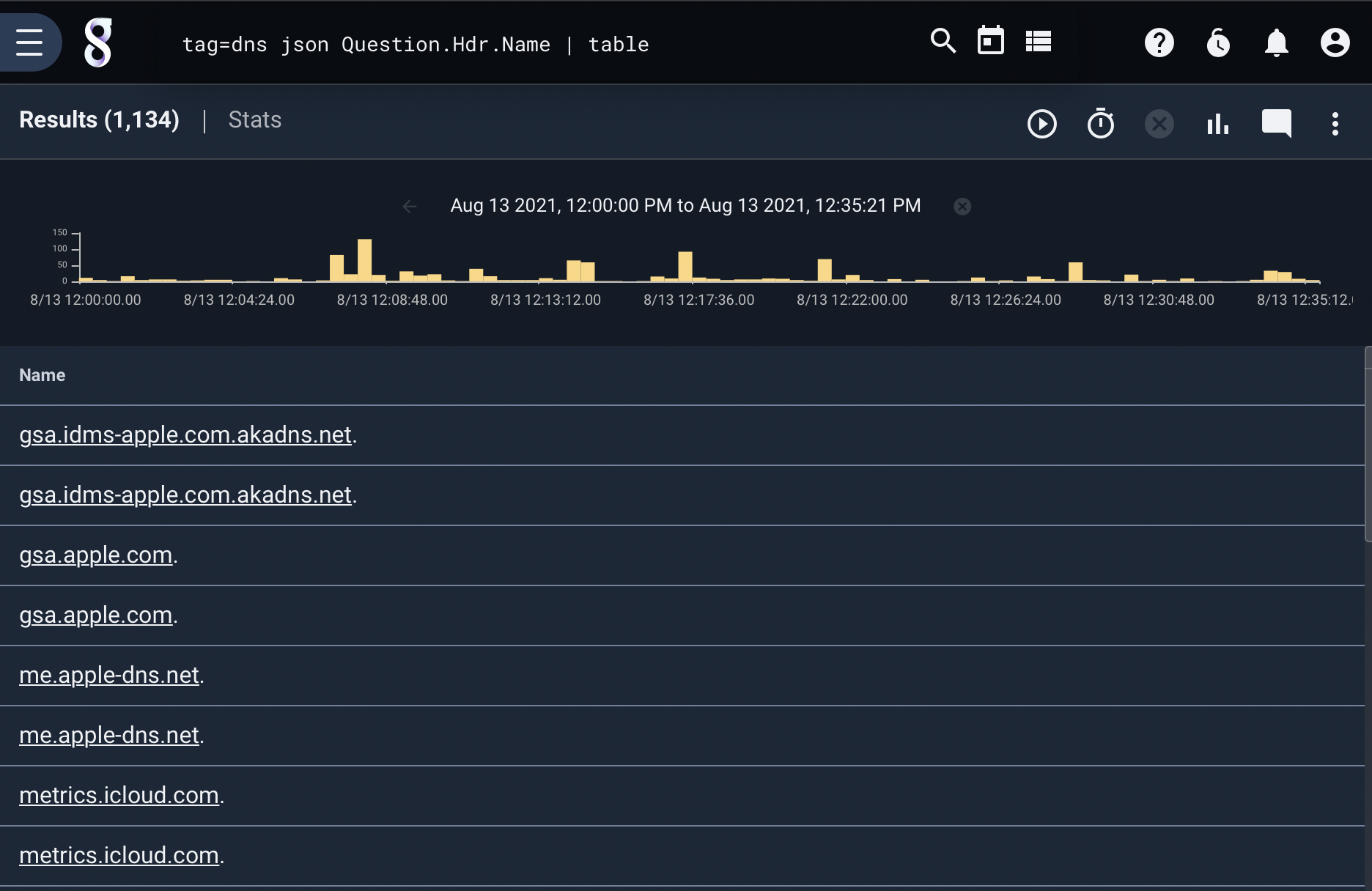Switch to the Stats tab
The image size is (1372, 891).
click(x=255, y=119)
